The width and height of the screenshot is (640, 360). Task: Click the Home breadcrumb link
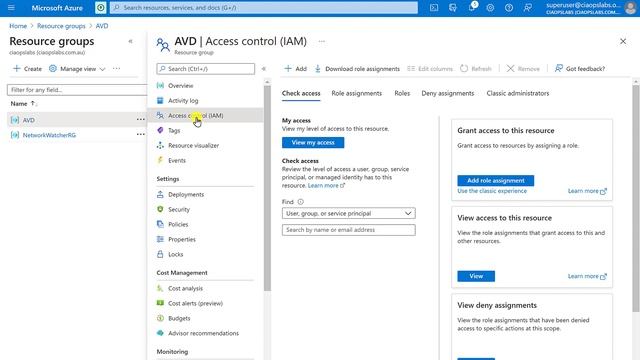[x=18, y=26]
